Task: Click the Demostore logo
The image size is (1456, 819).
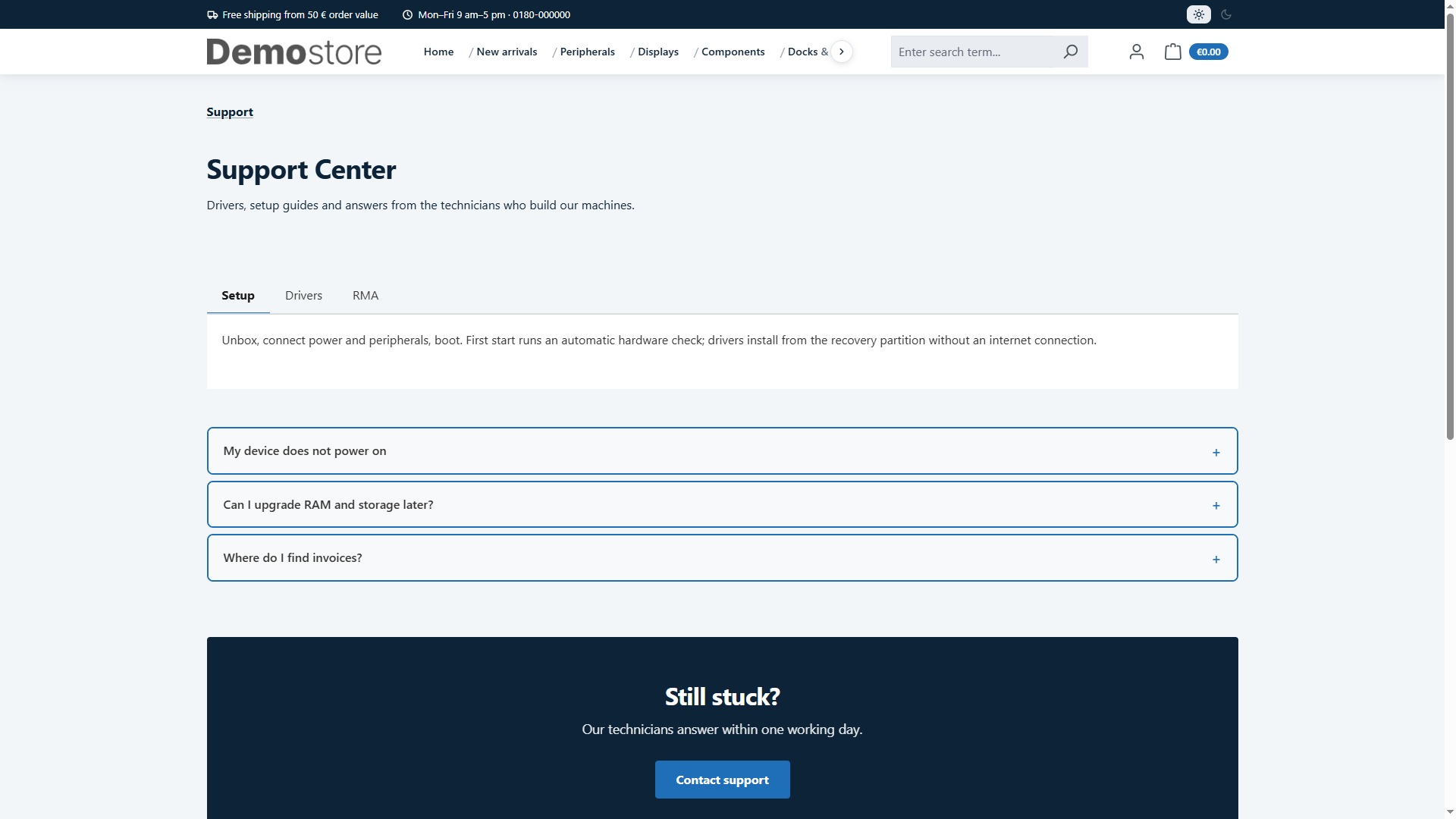Action: 294,52
